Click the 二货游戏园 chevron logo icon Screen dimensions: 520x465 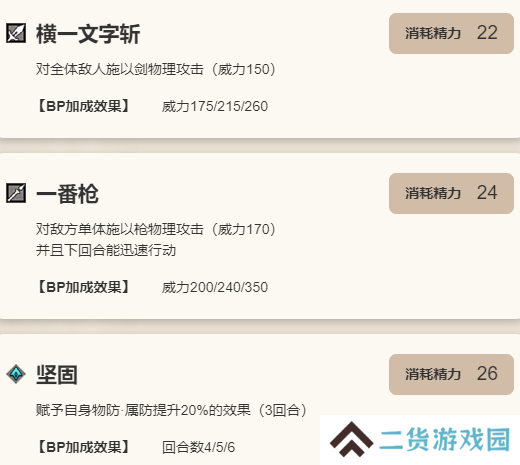(x=351, y=439)
